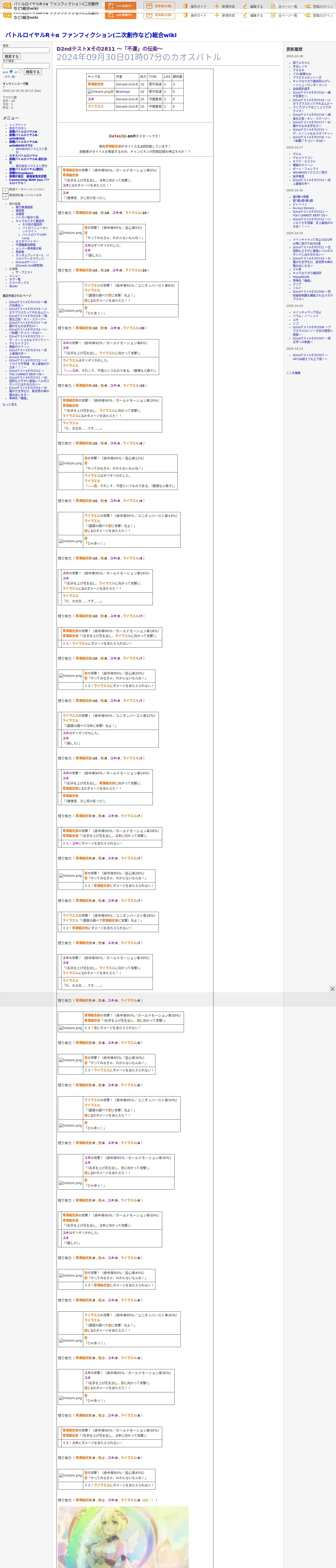
Task: Open メンバー専用掲示板 link
Action: tap(29, 248)
